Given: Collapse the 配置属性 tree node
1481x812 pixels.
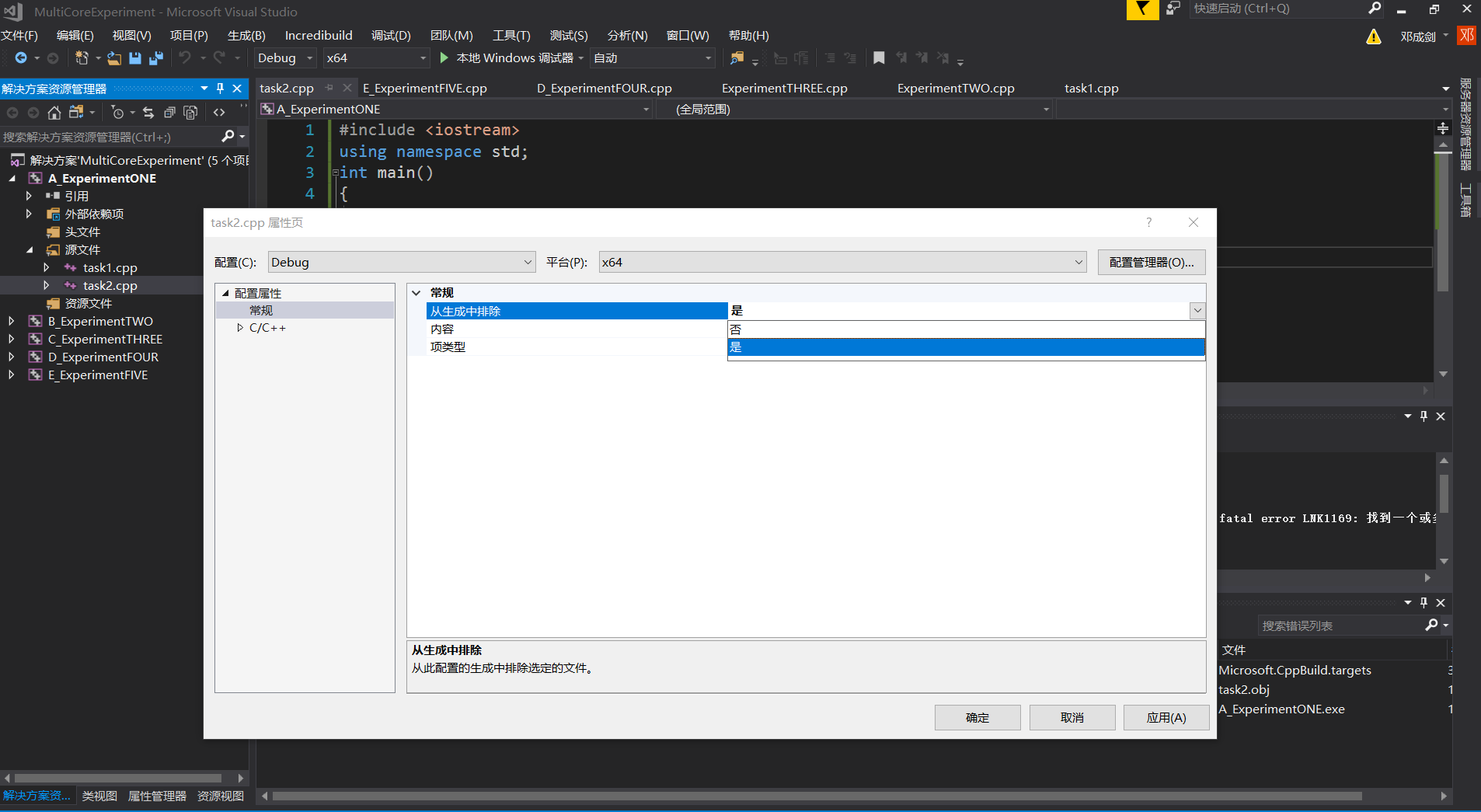Looking at the screenshot, I should click(x=226, y=293).
